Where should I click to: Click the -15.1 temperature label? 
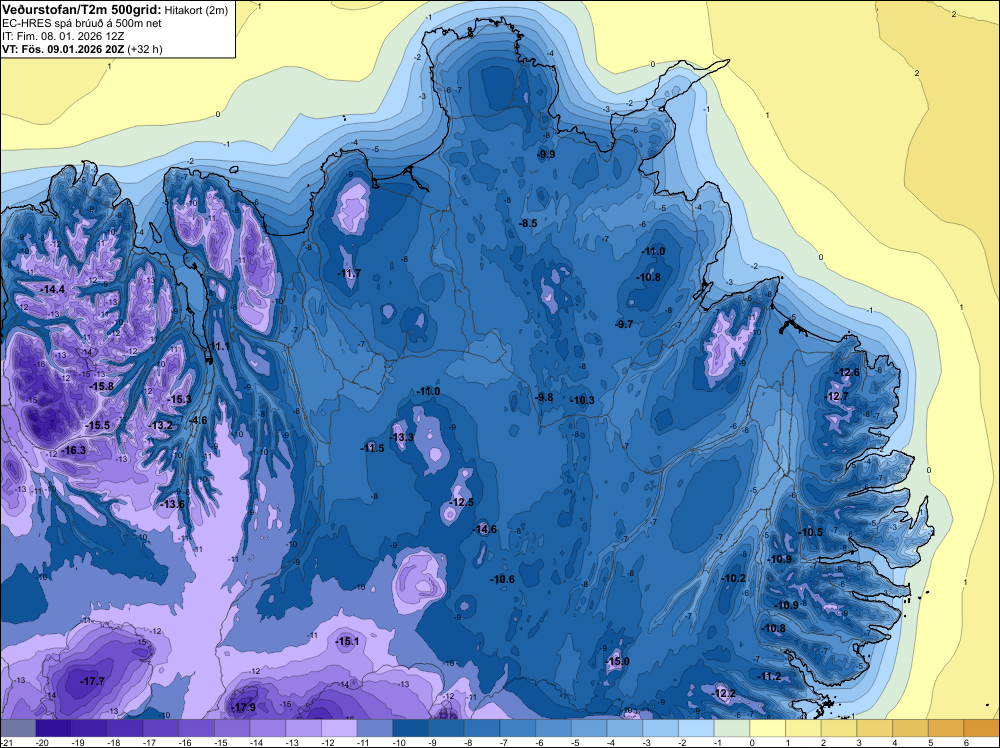347,642
